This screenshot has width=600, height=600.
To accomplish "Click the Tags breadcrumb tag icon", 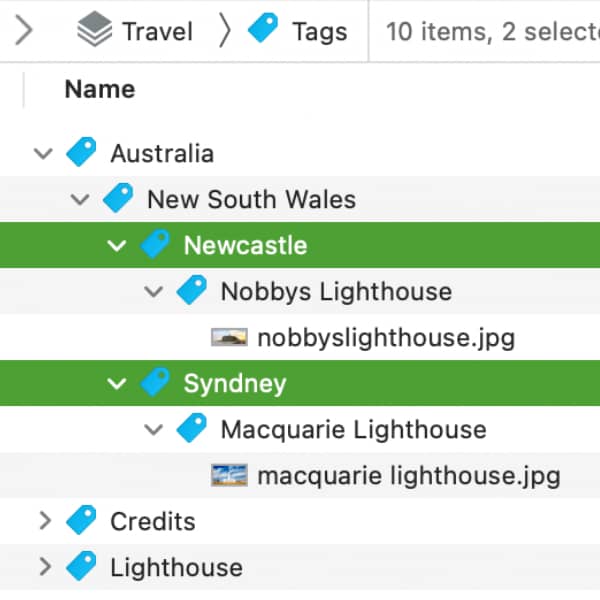I will click(x=263, y=27).
